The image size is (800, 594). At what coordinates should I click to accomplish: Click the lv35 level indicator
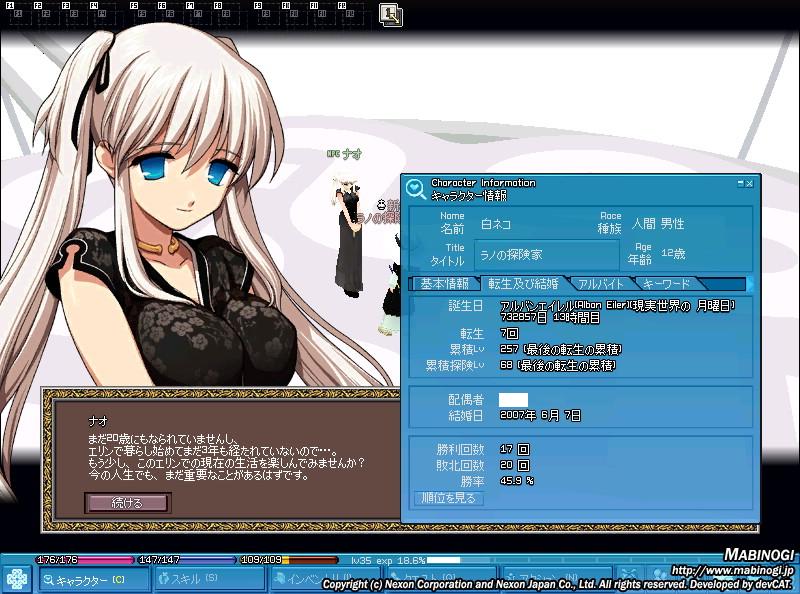(360, 560)
